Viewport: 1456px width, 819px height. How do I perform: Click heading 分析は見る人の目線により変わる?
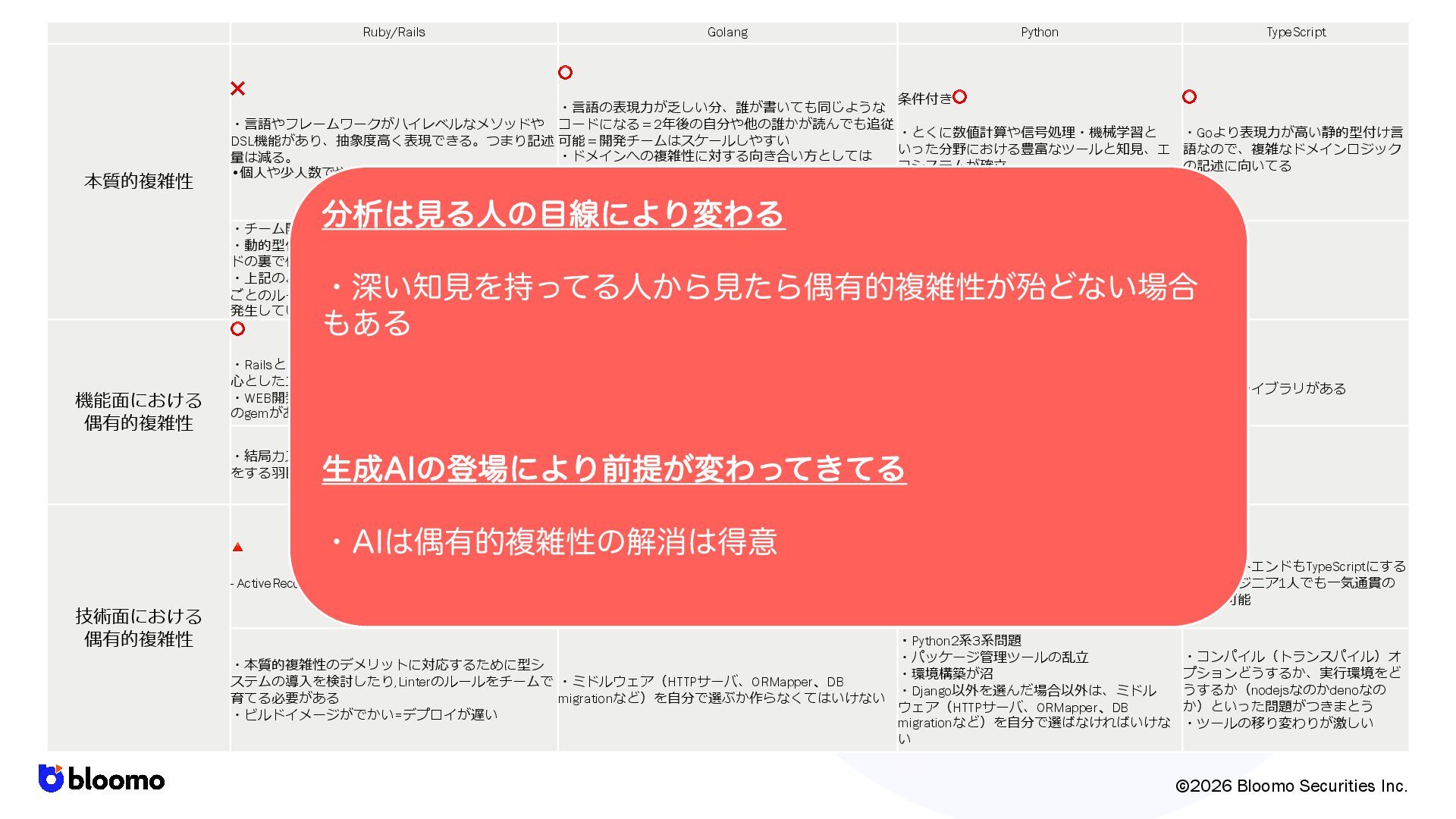[x=554, y=214]
